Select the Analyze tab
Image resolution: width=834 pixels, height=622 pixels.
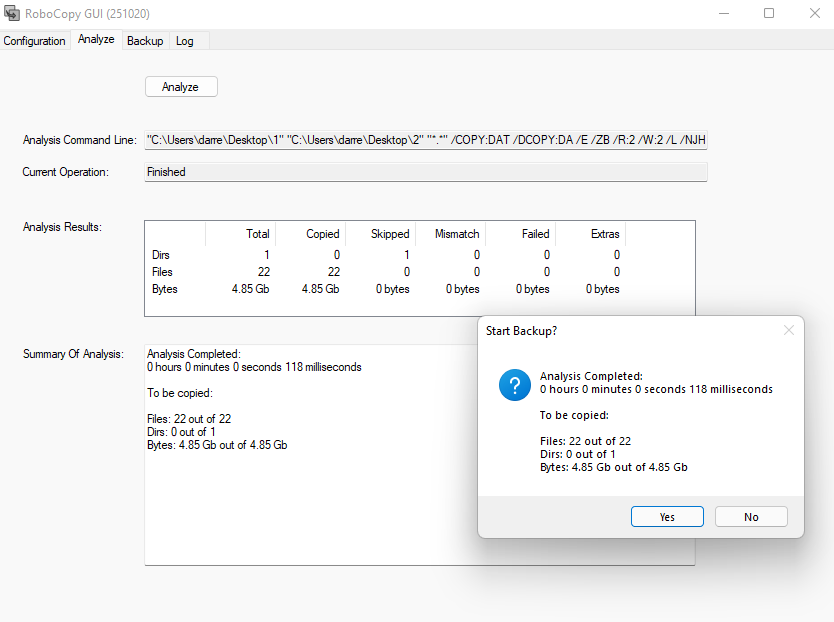tap(96, 39)
